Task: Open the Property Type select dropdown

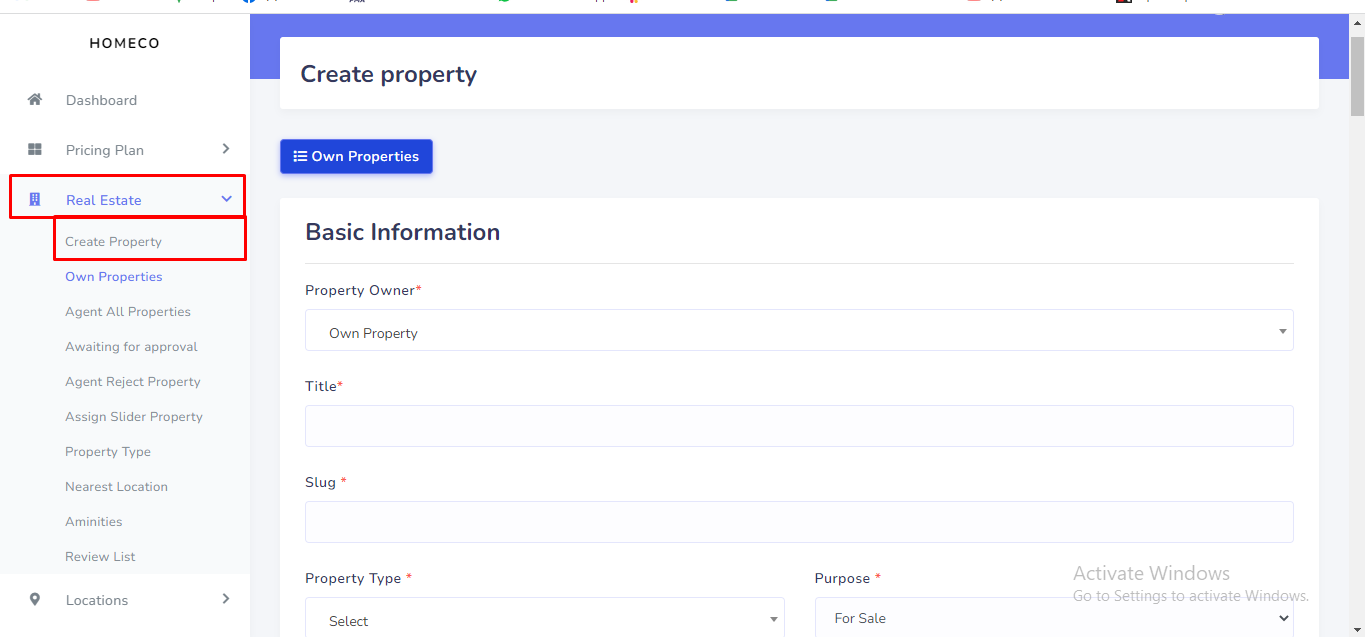Action: coord(544,620)
